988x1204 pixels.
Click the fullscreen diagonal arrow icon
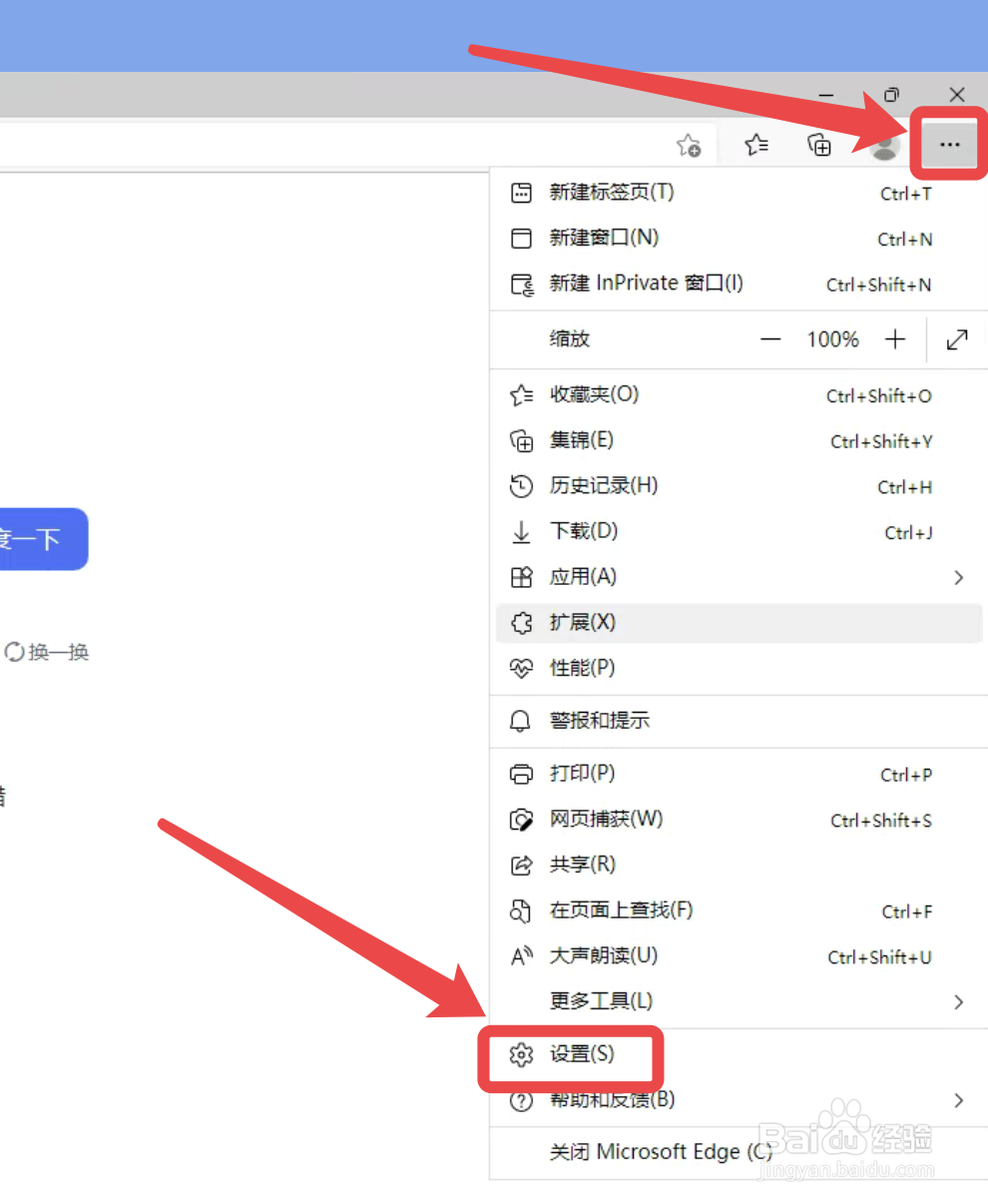coord(956,339)
